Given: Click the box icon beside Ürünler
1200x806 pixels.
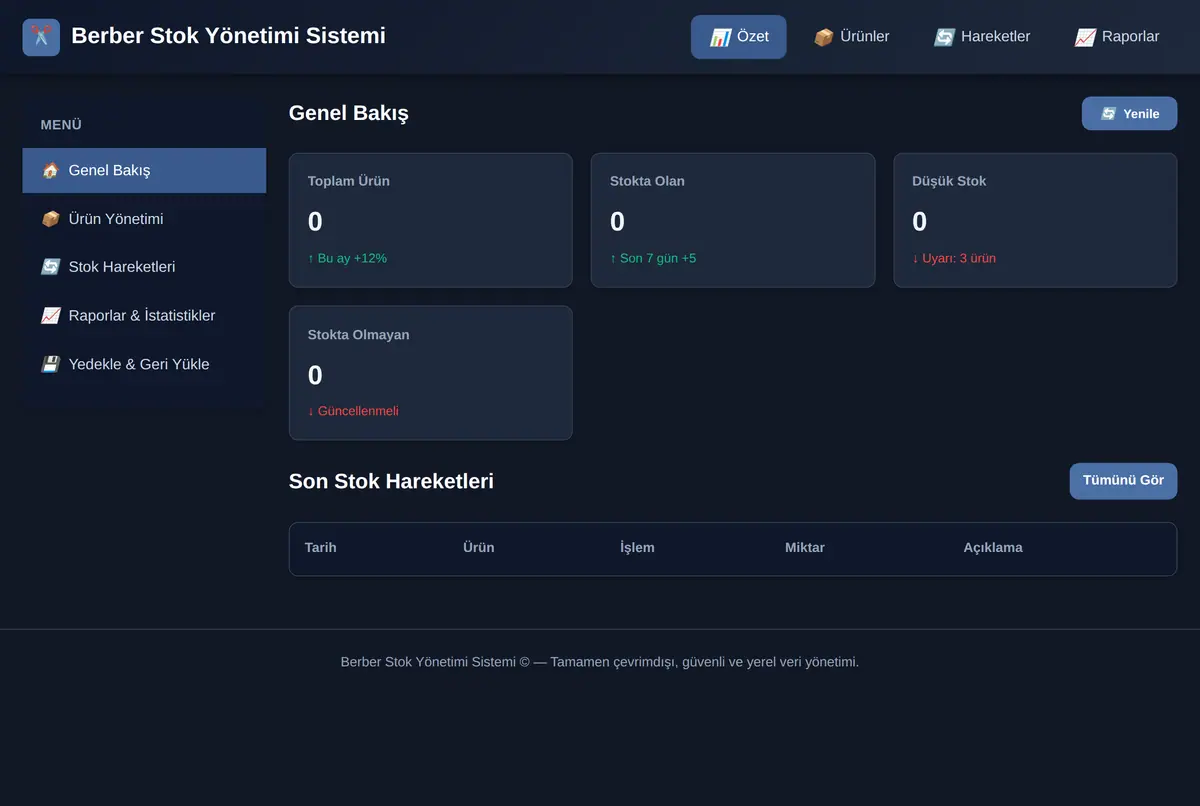Looking at the screenshot, I should (x=824, y=37).
